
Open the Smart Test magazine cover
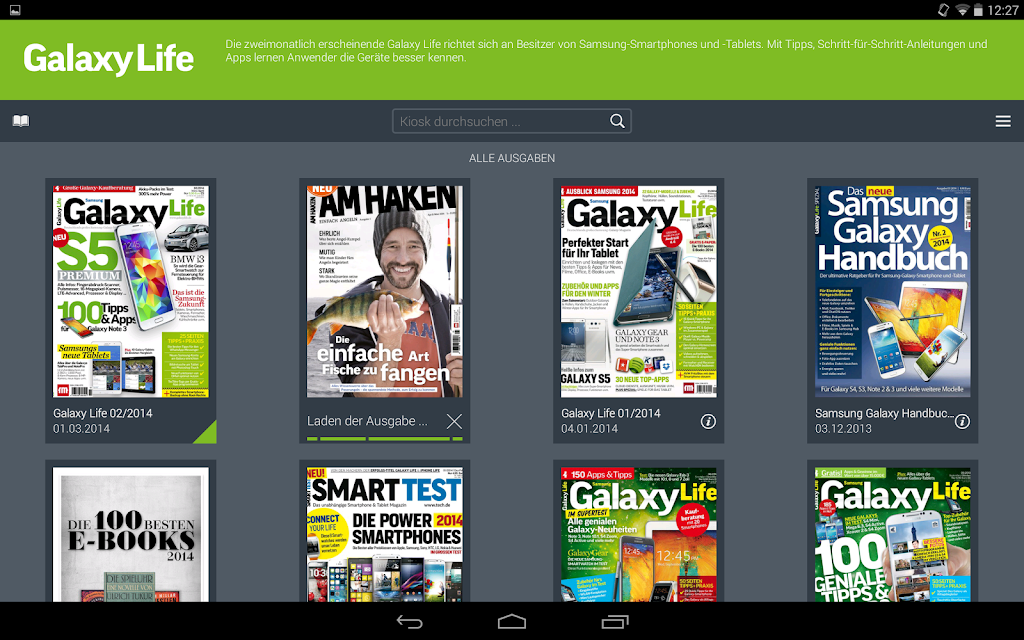point(385,534)
